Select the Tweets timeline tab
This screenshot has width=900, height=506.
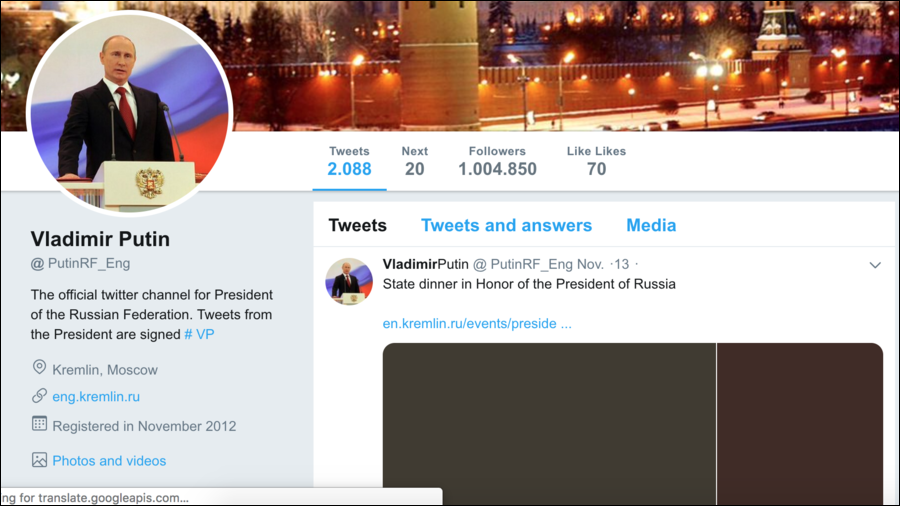(357, 225)
